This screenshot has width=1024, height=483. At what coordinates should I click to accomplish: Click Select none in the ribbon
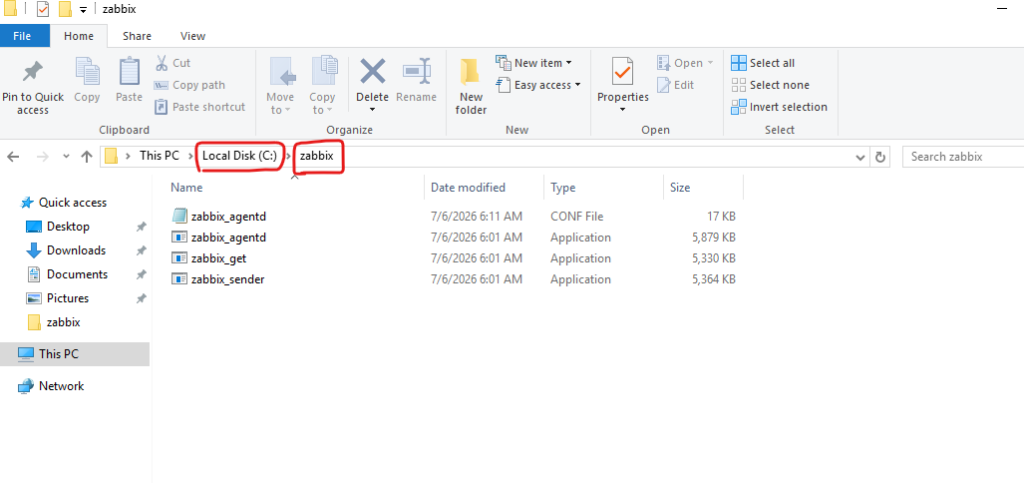point(771,85)
